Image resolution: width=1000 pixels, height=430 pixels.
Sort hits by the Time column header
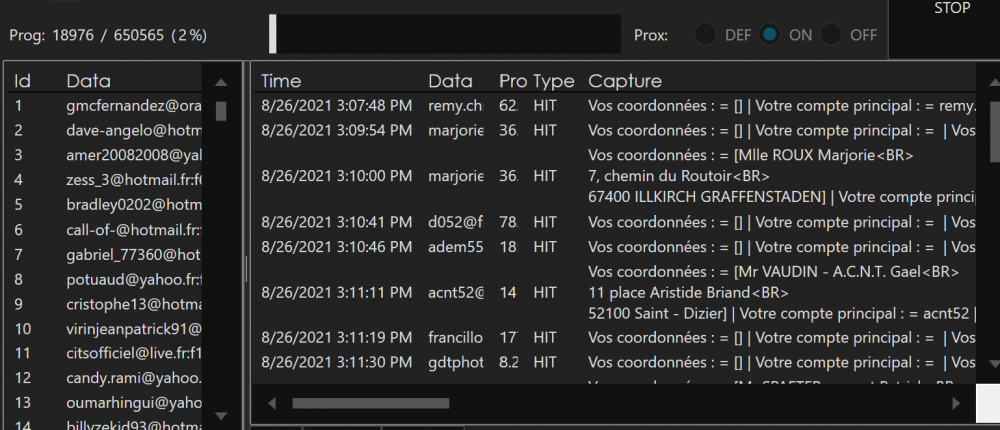point(281,81)
